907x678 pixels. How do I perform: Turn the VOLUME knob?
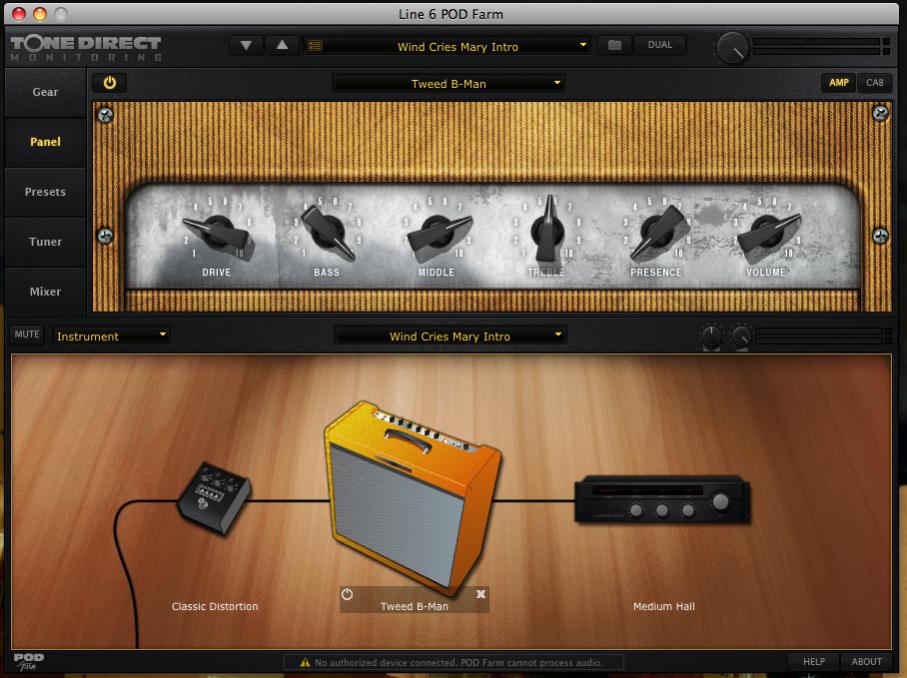769,231
